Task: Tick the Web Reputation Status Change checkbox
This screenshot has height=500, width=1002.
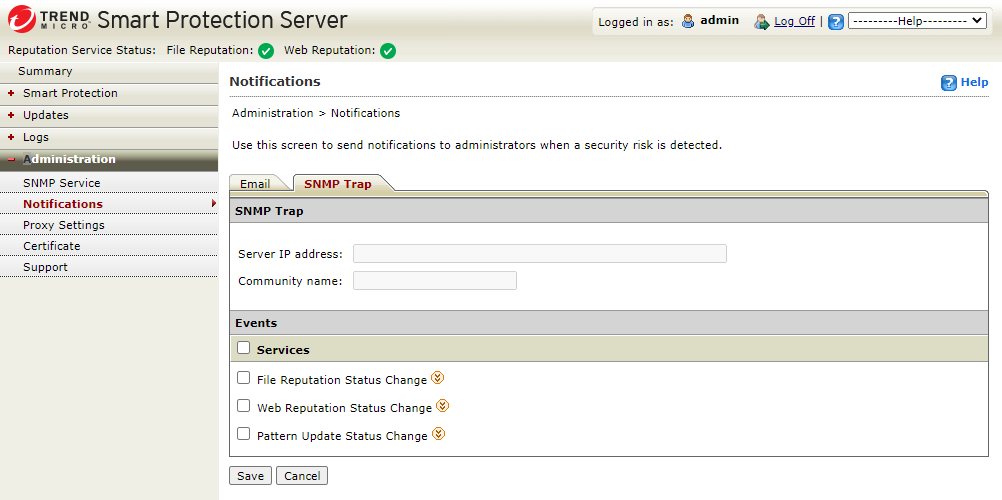Action: (243, 406)
